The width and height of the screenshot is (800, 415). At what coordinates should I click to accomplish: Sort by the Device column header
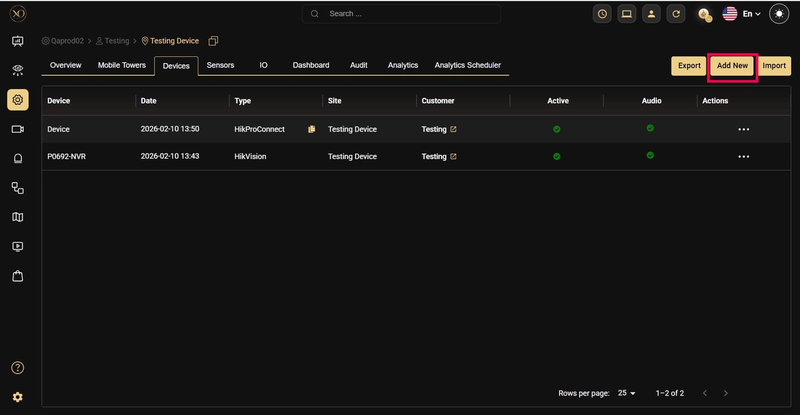click(x=59, y=101)
